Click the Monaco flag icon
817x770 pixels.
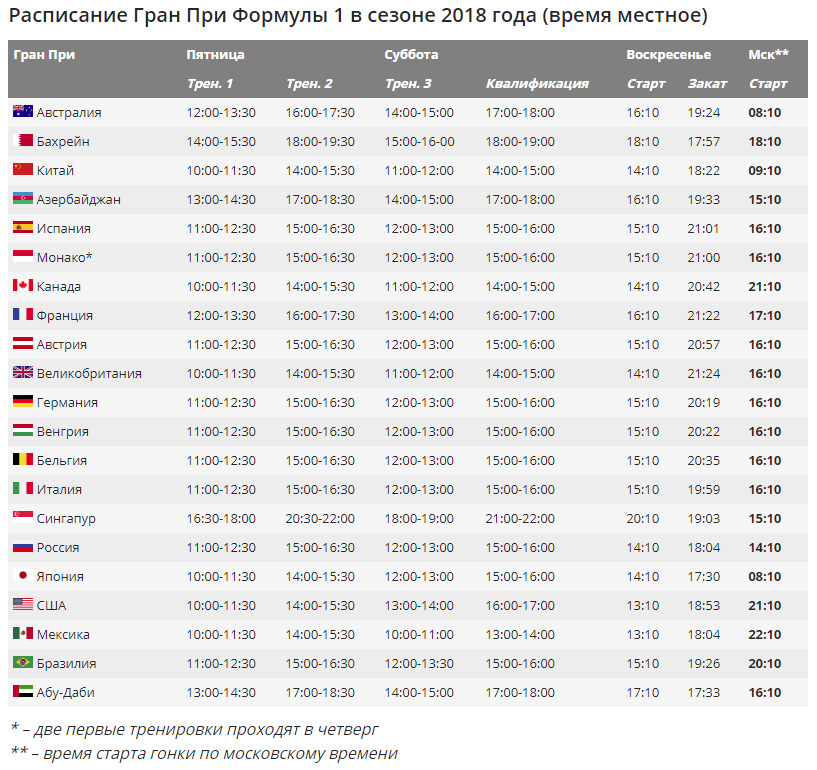(x=23, y=256)
